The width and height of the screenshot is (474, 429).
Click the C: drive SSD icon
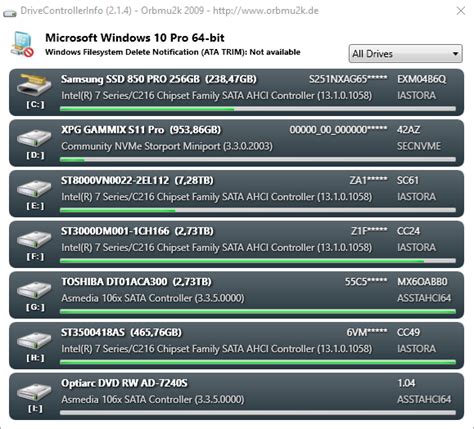(x=34, y=84)
